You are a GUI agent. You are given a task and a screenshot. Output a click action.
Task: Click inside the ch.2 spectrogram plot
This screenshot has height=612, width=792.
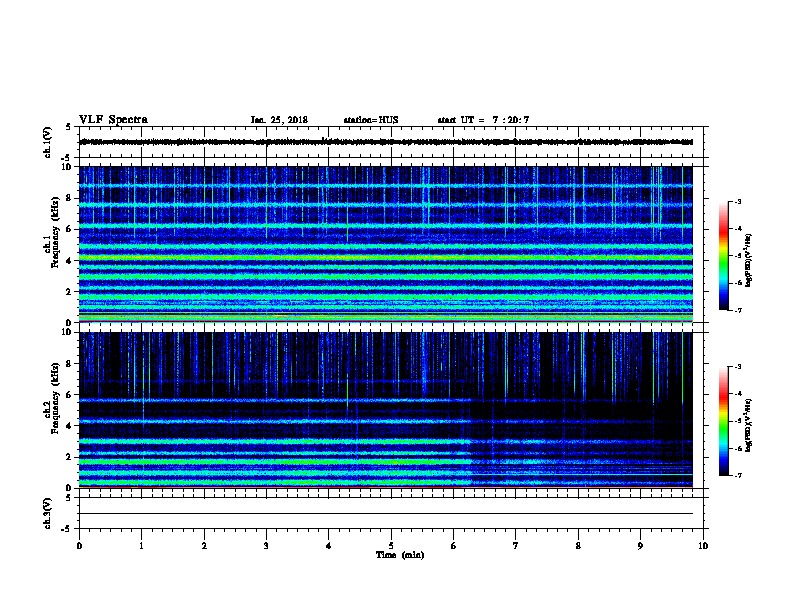point(386,410)
